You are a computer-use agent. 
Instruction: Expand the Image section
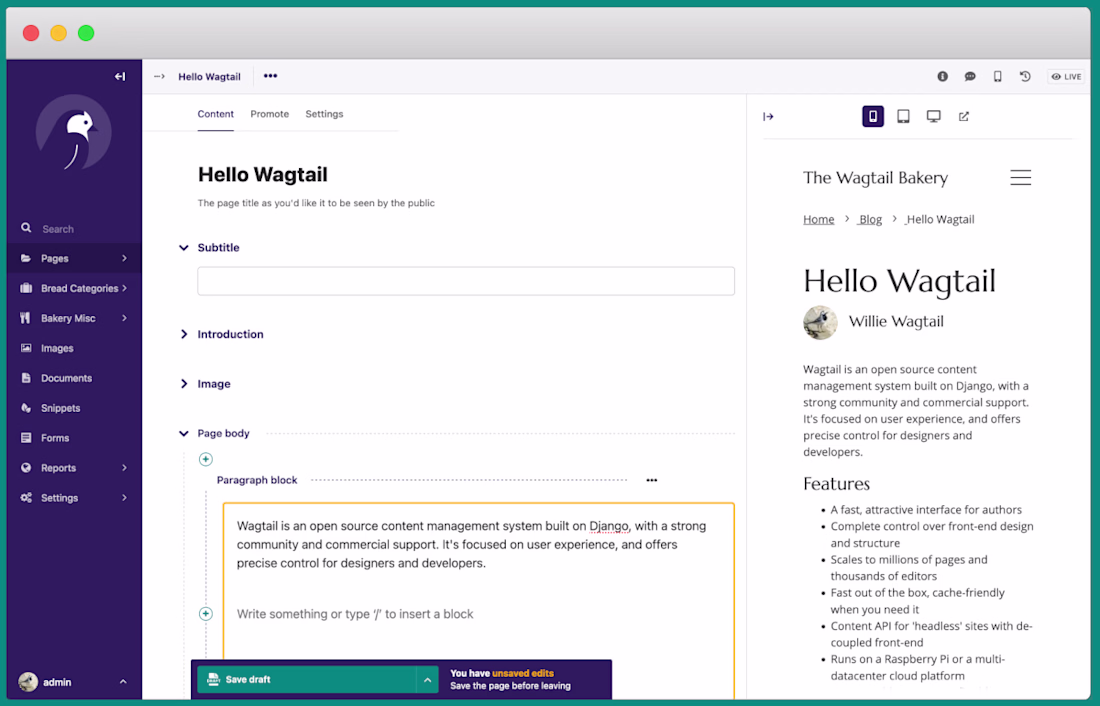[x=184, y=384]
